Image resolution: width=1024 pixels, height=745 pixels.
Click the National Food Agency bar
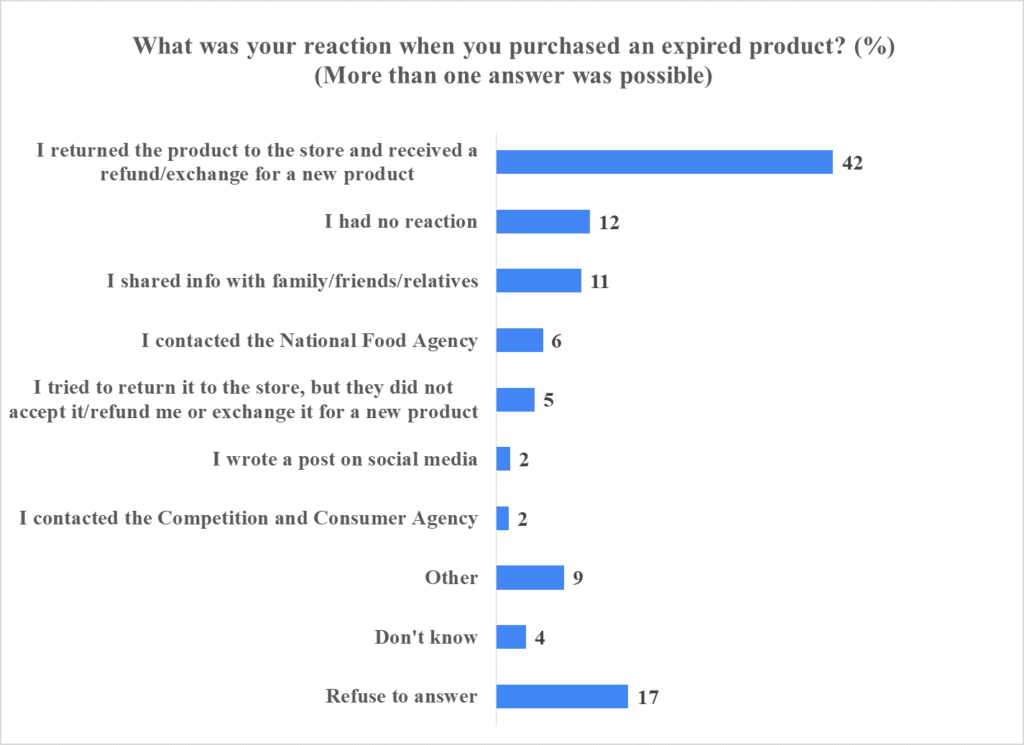520,340
